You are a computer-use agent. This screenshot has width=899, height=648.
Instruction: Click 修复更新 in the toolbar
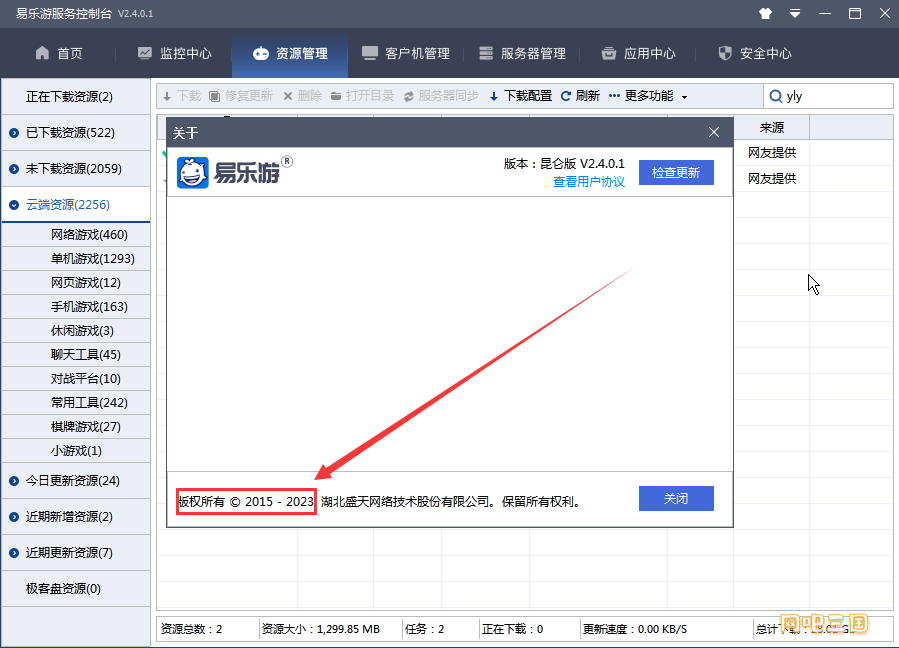[241, 96]
